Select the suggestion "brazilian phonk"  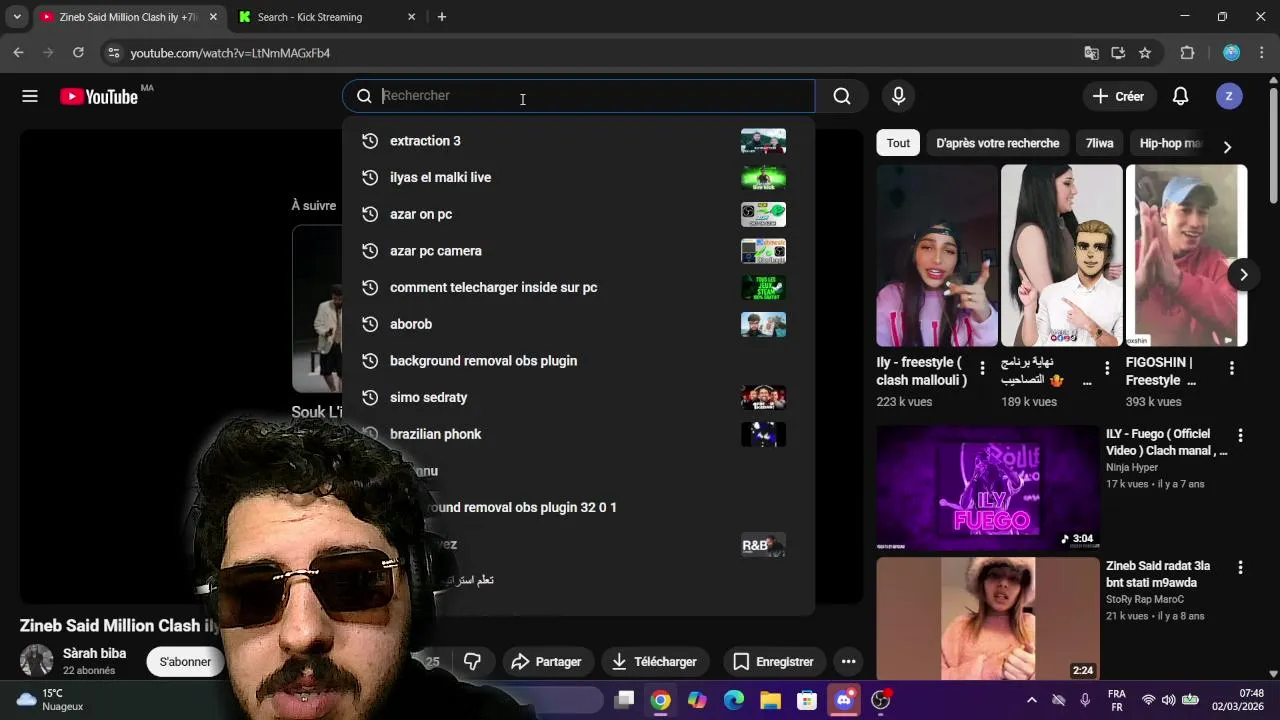578,434
